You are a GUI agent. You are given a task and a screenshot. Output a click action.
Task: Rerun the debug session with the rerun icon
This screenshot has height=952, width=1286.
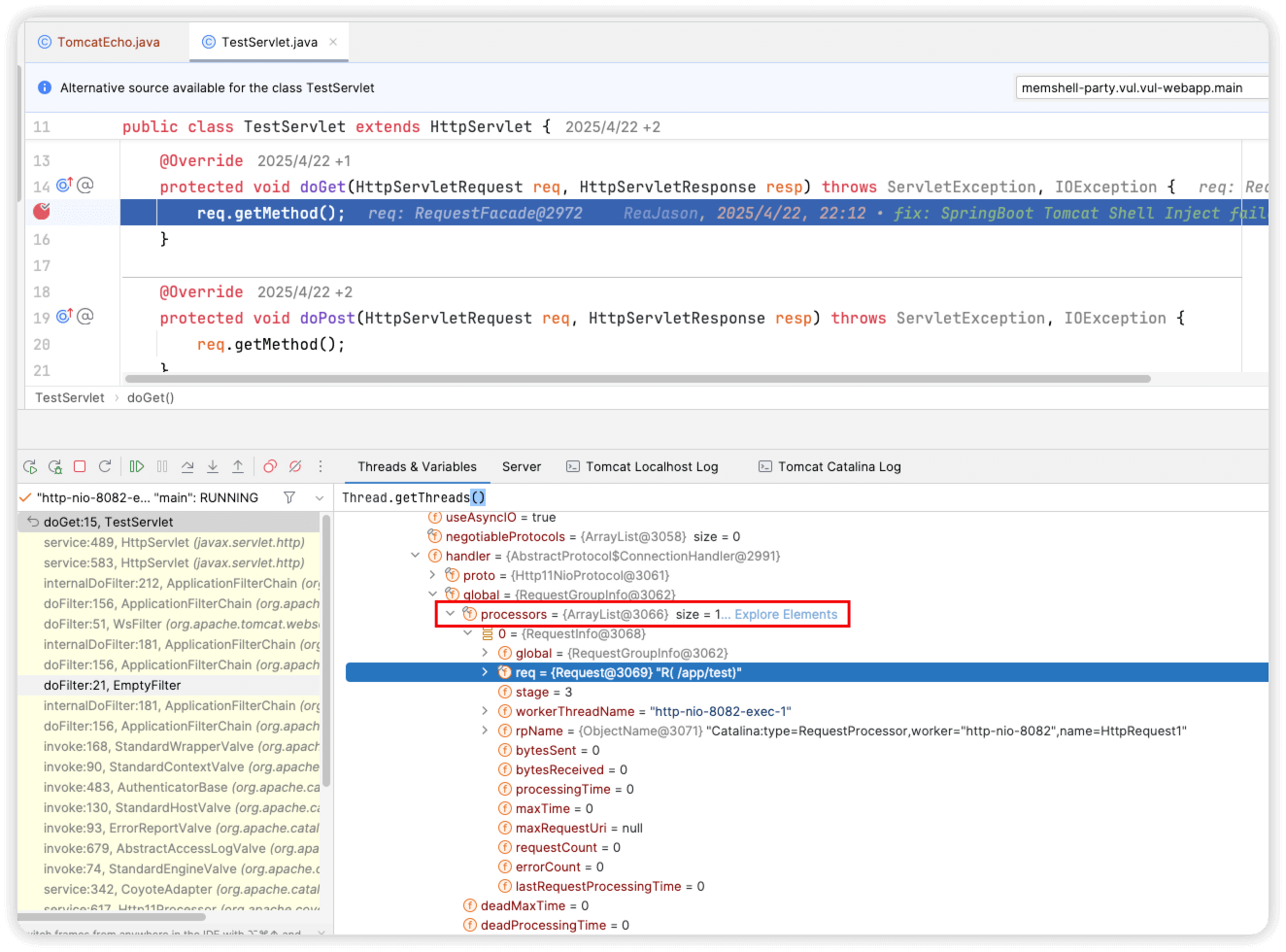click(30, 466)
